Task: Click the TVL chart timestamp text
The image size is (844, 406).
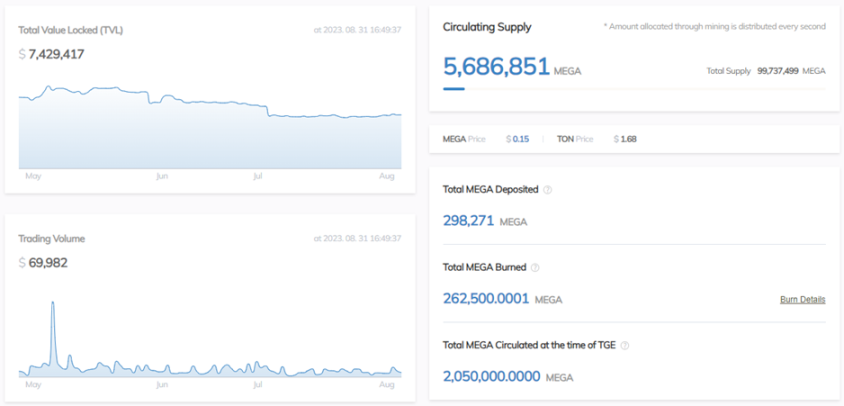Action: point(357,30)
